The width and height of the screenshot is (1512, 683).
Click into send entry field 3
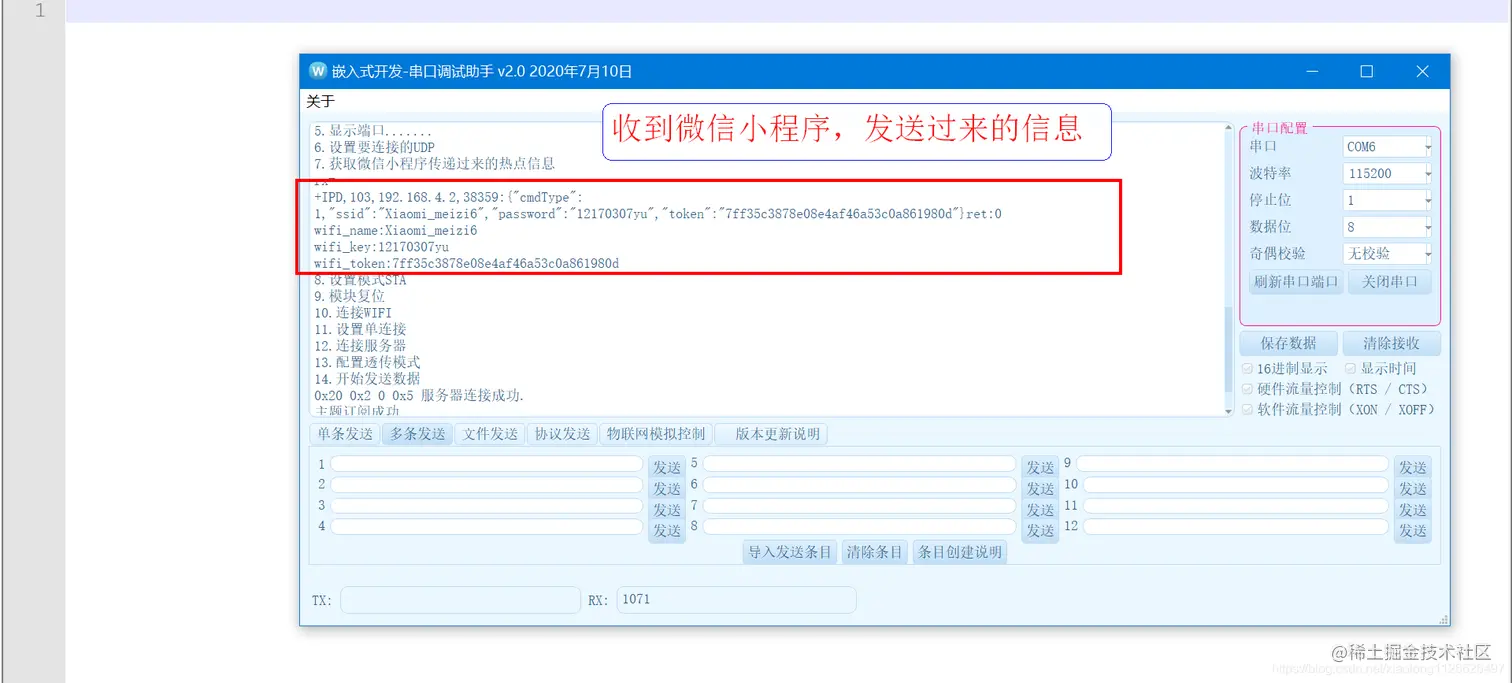487,506
